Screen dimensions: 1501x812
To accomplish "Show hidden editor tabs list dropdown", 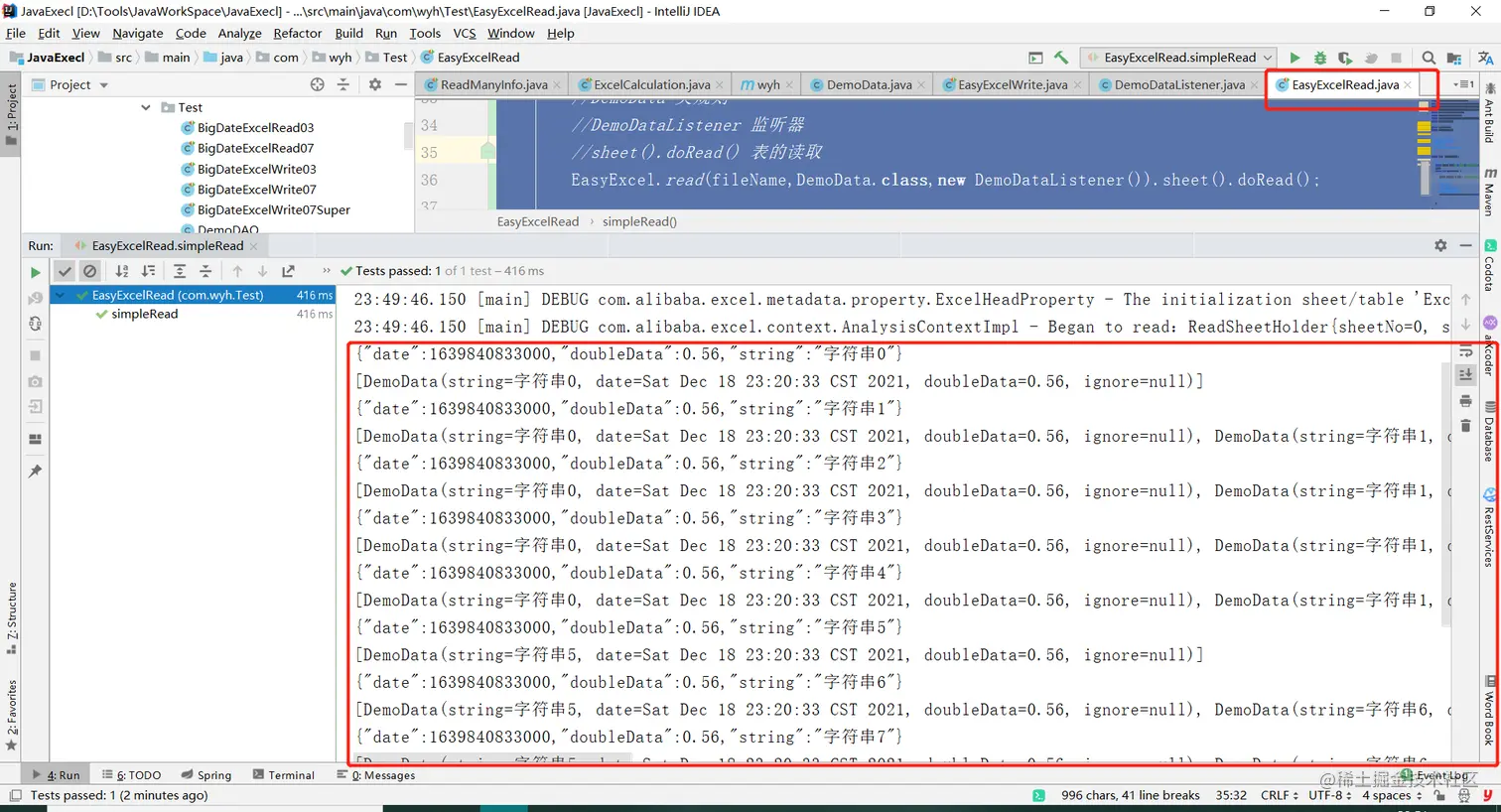I will [x=1463, y=84].
